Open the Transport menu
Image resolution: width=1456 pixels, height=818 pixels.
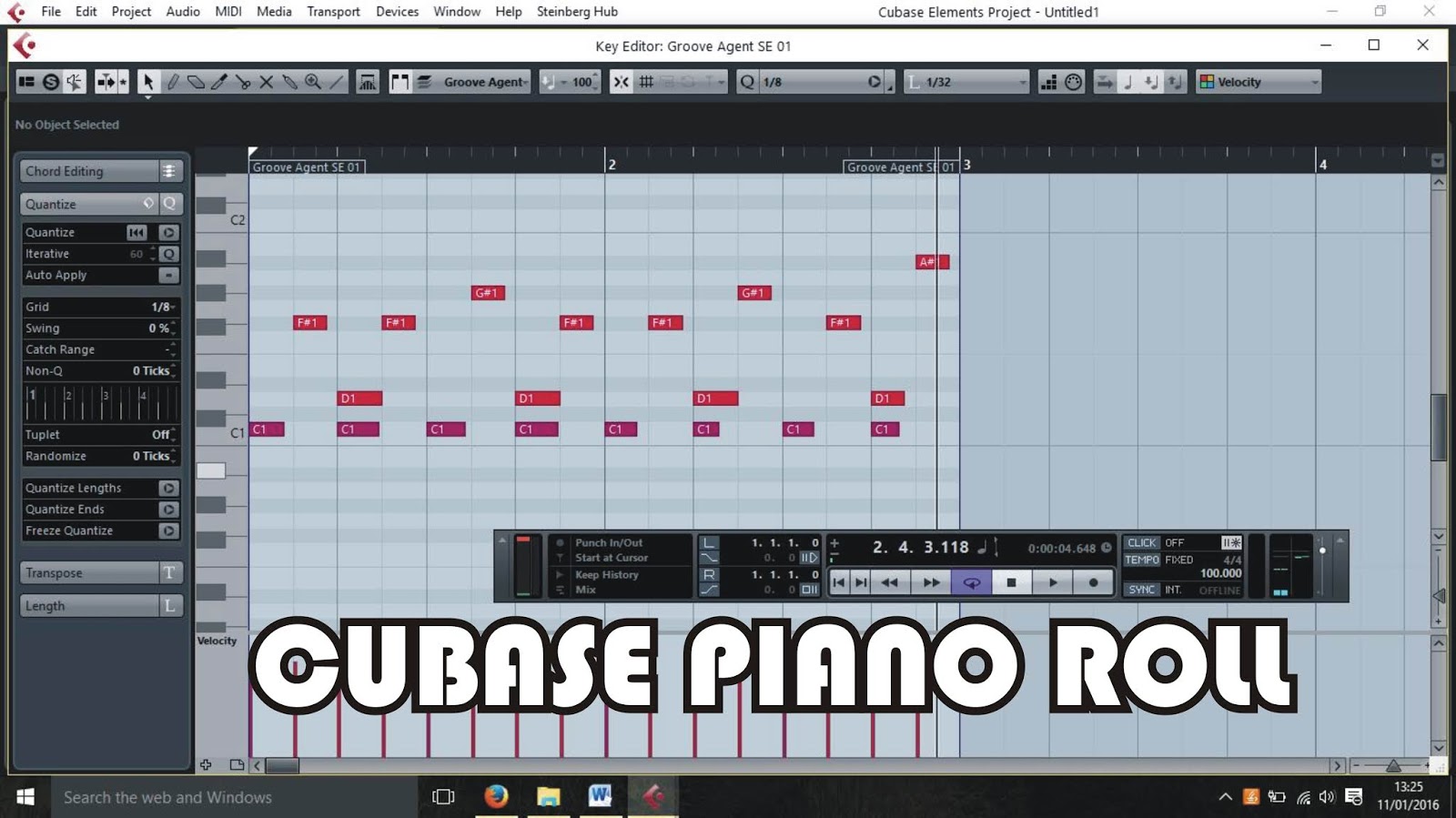(333, 12)
